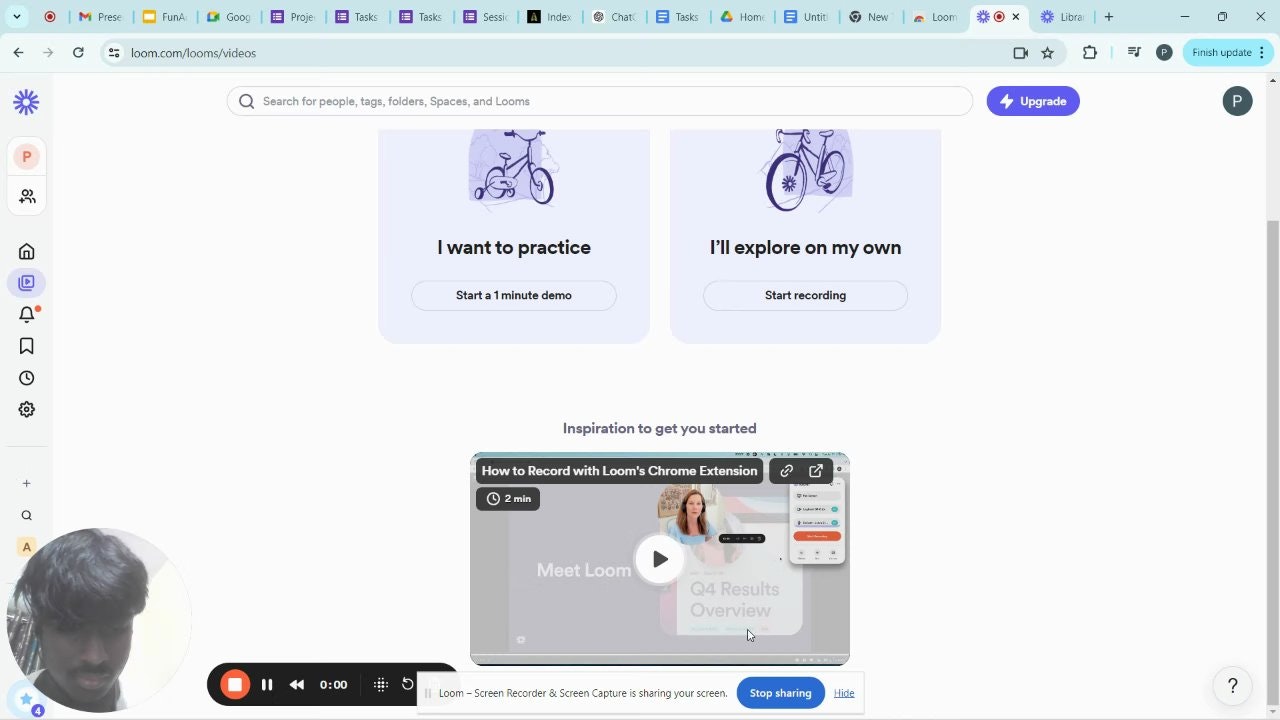
Task: Open the Library video icon in sidebar
Action: (27, 283)
